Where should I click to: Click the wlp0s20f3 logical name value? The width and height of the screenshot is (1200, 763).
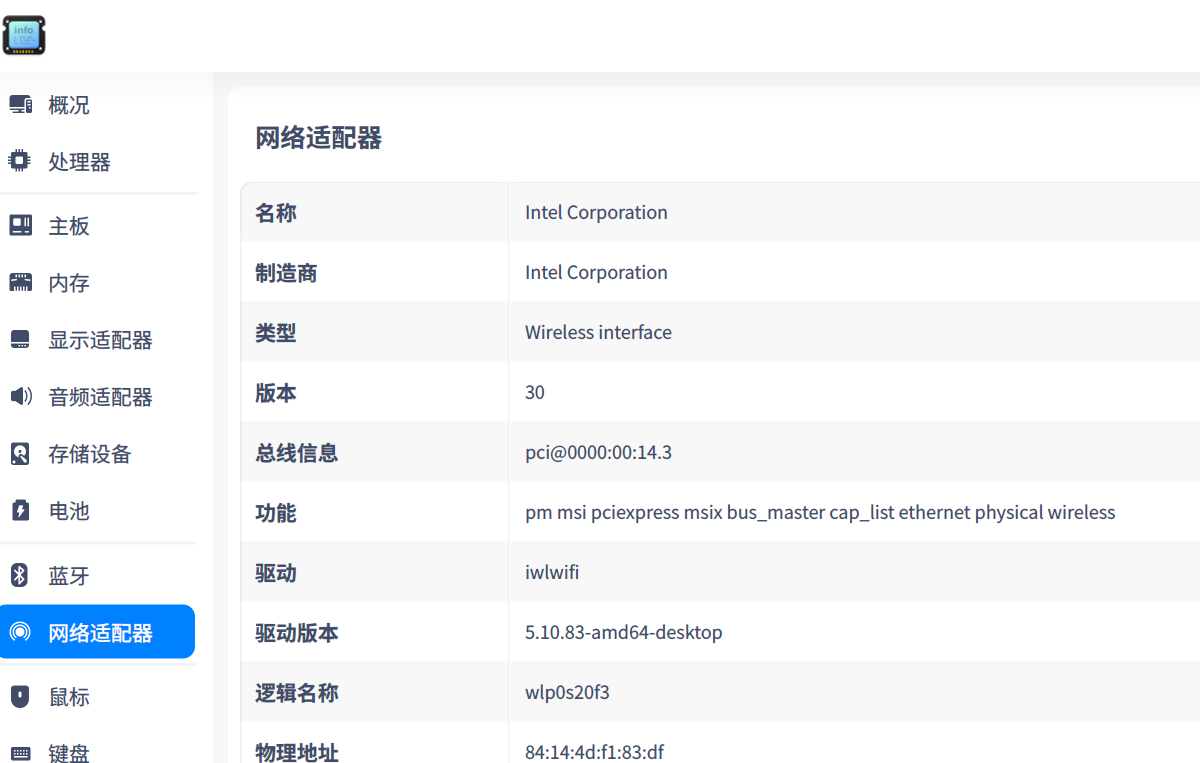[567, 692]
